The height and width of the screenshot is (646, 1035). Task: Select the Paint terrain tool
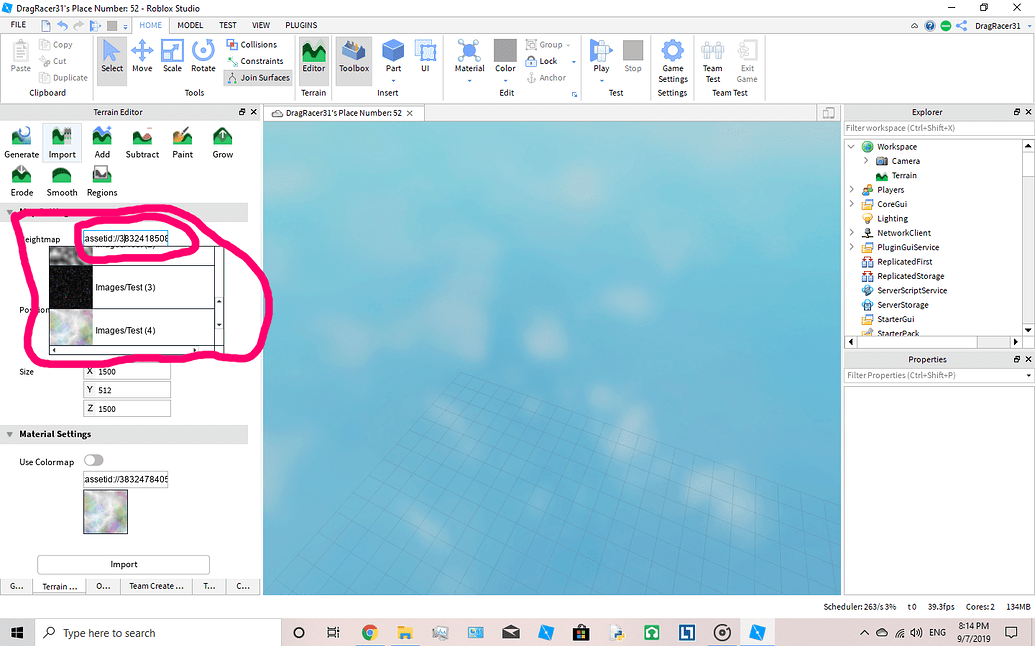[x=182, y=143]
